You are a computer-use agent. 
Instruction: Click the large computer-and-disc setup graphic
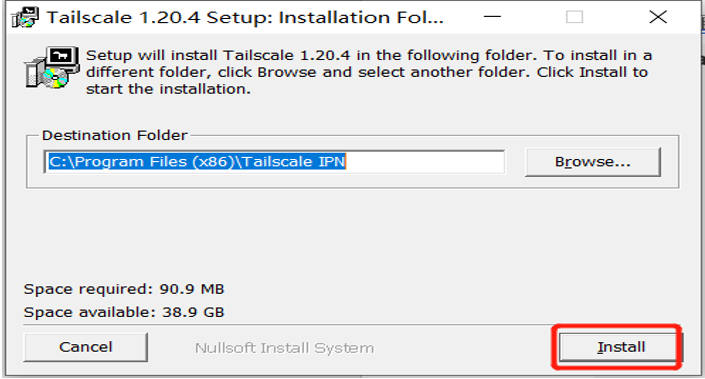pyautogui.click(x=52, y=67)
